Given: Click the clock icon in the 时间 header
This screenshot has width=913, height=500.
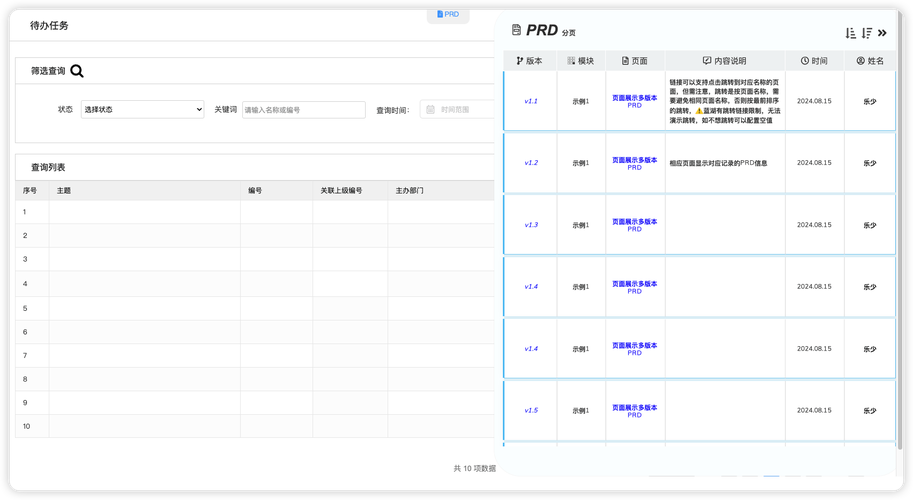Looking at the screenshot, I should [x=805, y=61].
